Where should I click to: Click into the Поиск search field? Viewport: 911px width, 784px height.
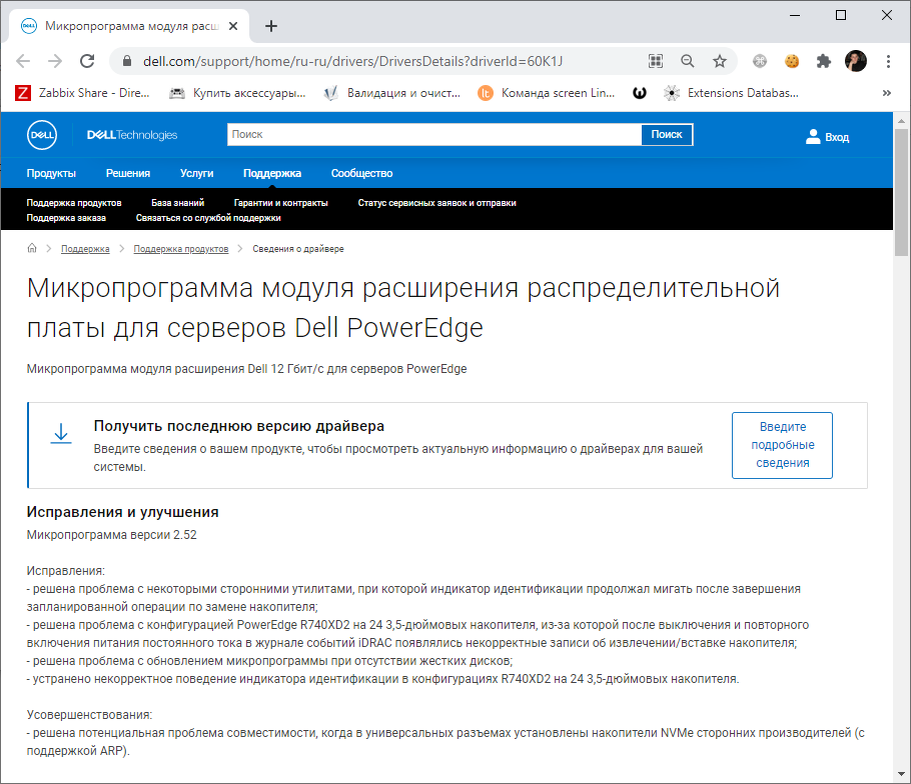(434, 134)
